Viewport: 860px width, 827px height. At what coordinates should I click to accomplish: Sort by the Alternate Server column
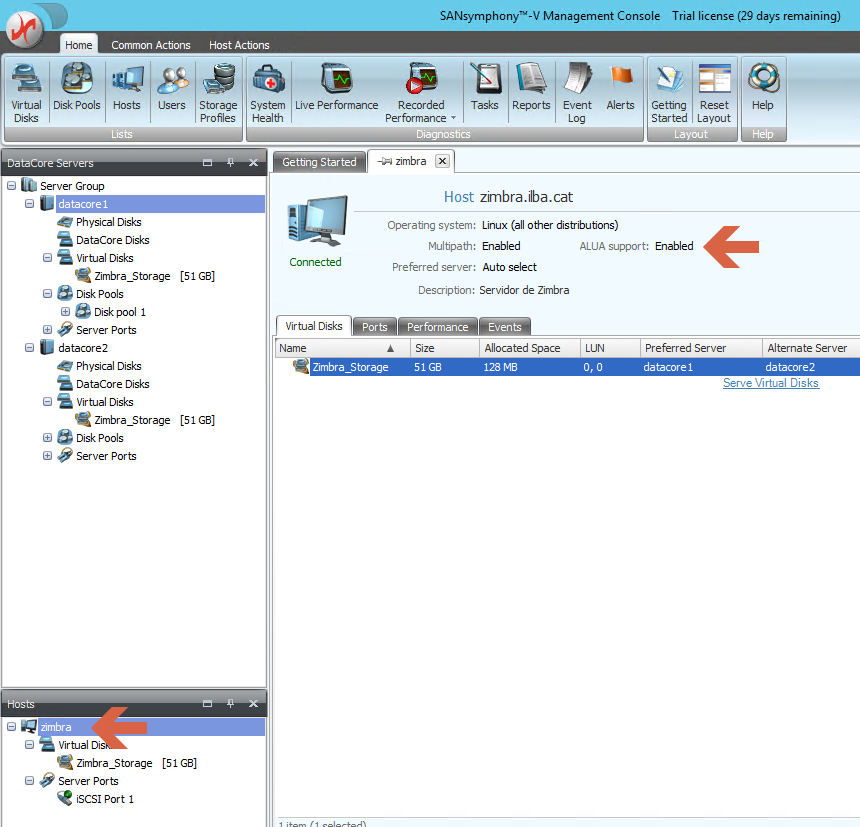click(811, 348)
